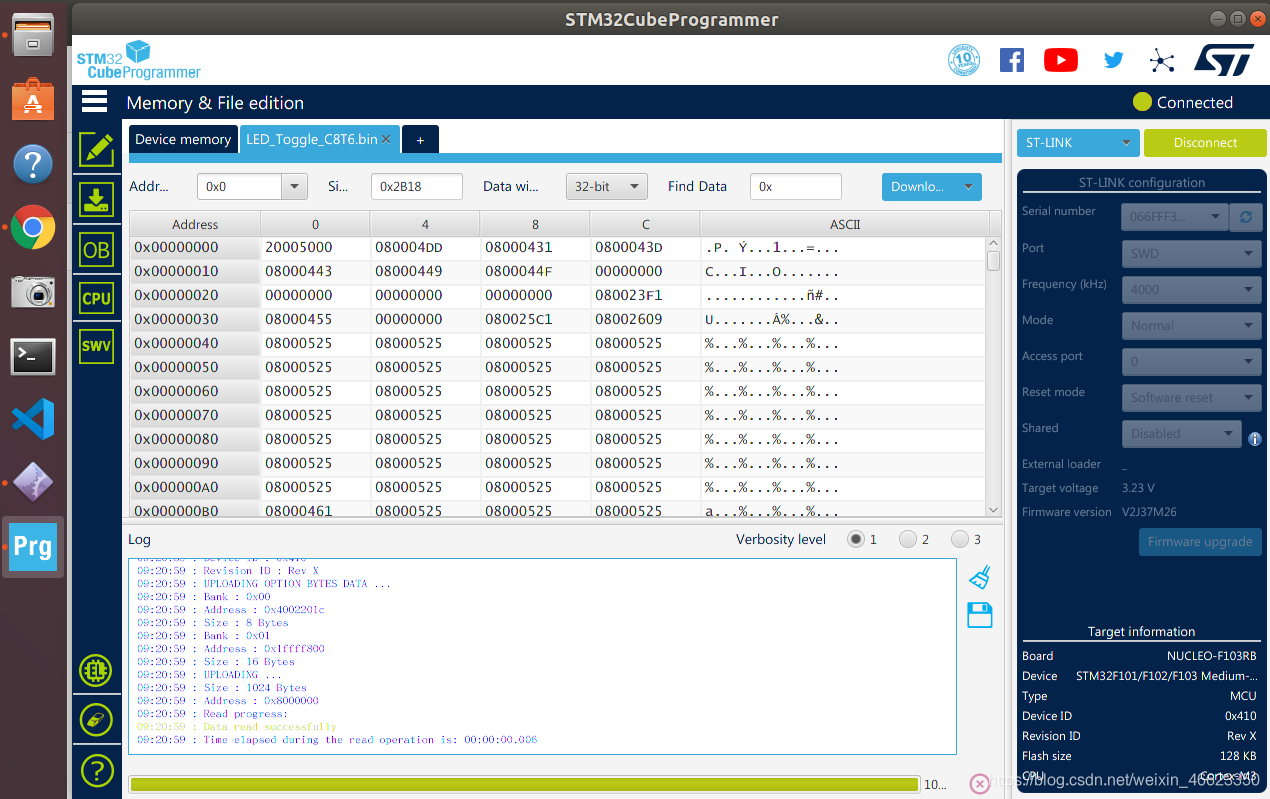The image size is (1270, 799).
Task: Click the Connected status indicator
Action: pyautogui.click(x=1183, y=102)
